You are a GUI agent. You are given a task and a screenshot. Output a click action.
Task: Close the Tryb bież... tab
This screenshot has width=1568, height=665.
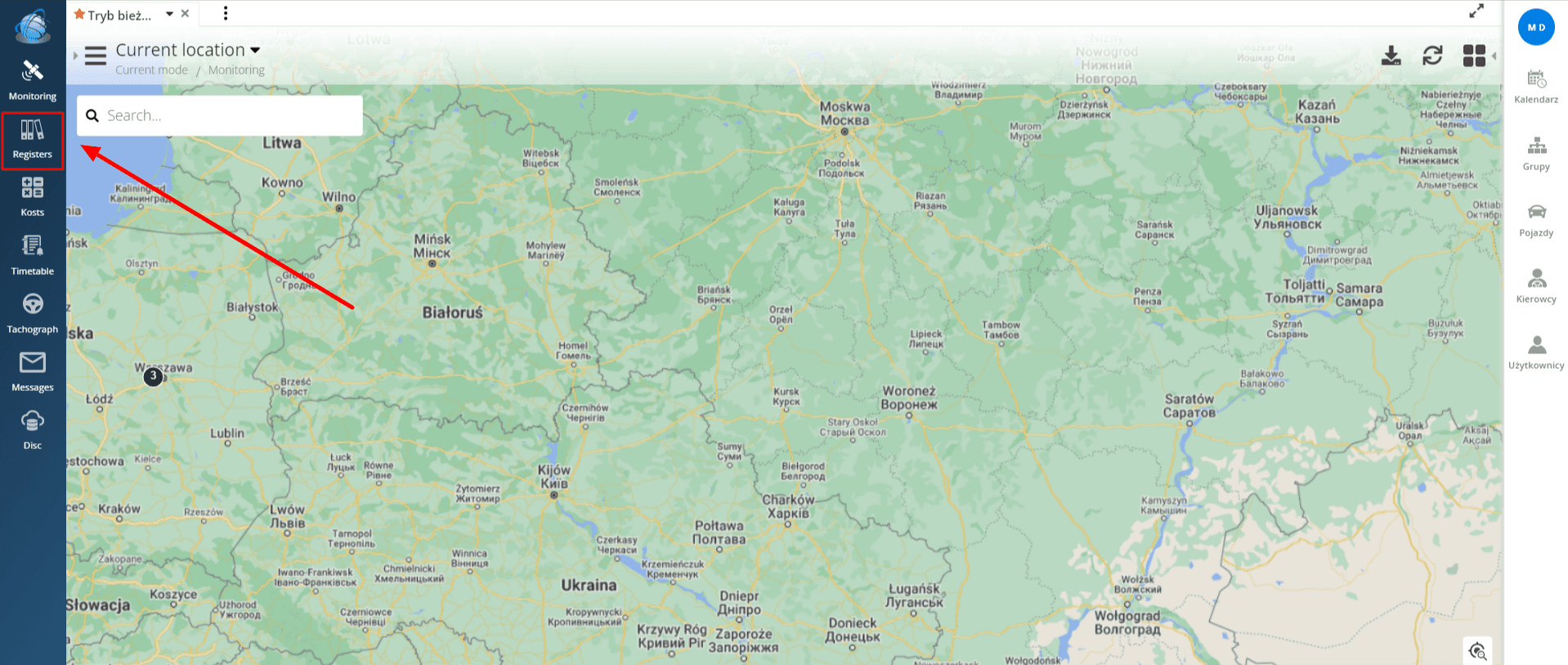coord(185,13)
